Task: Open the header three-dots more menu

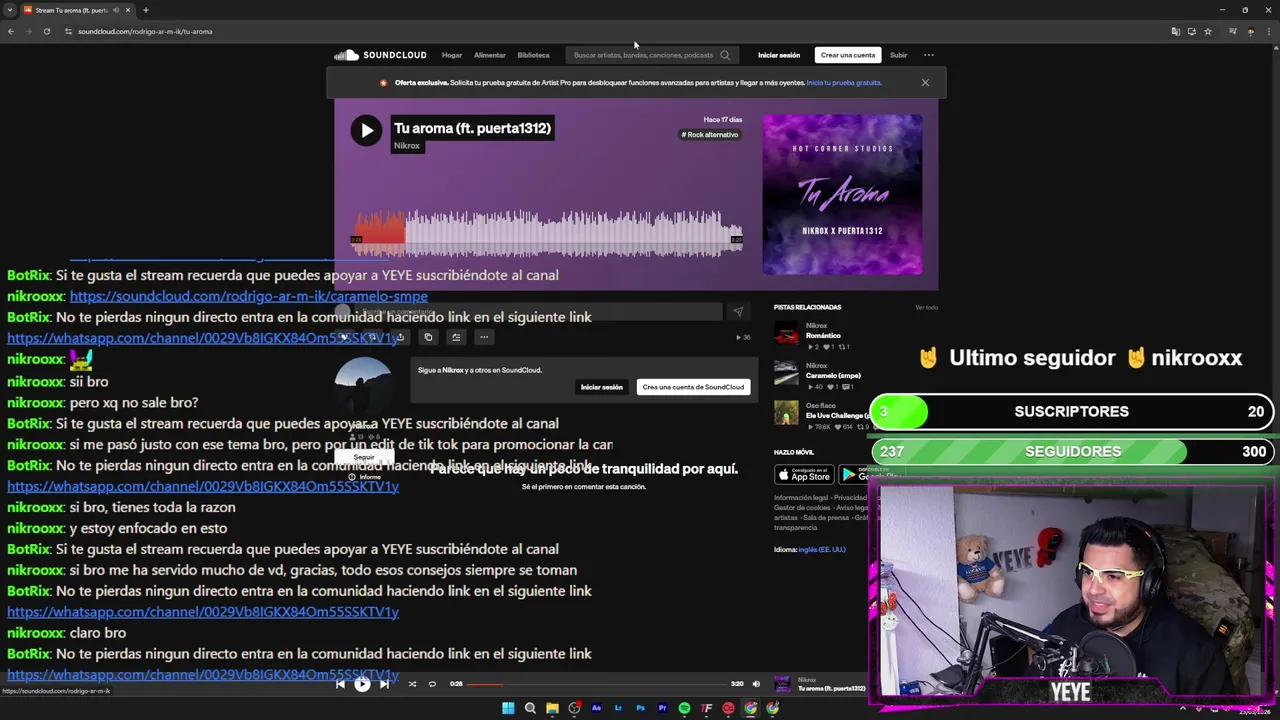Action: pyautogui.click(x=929, y=55)
